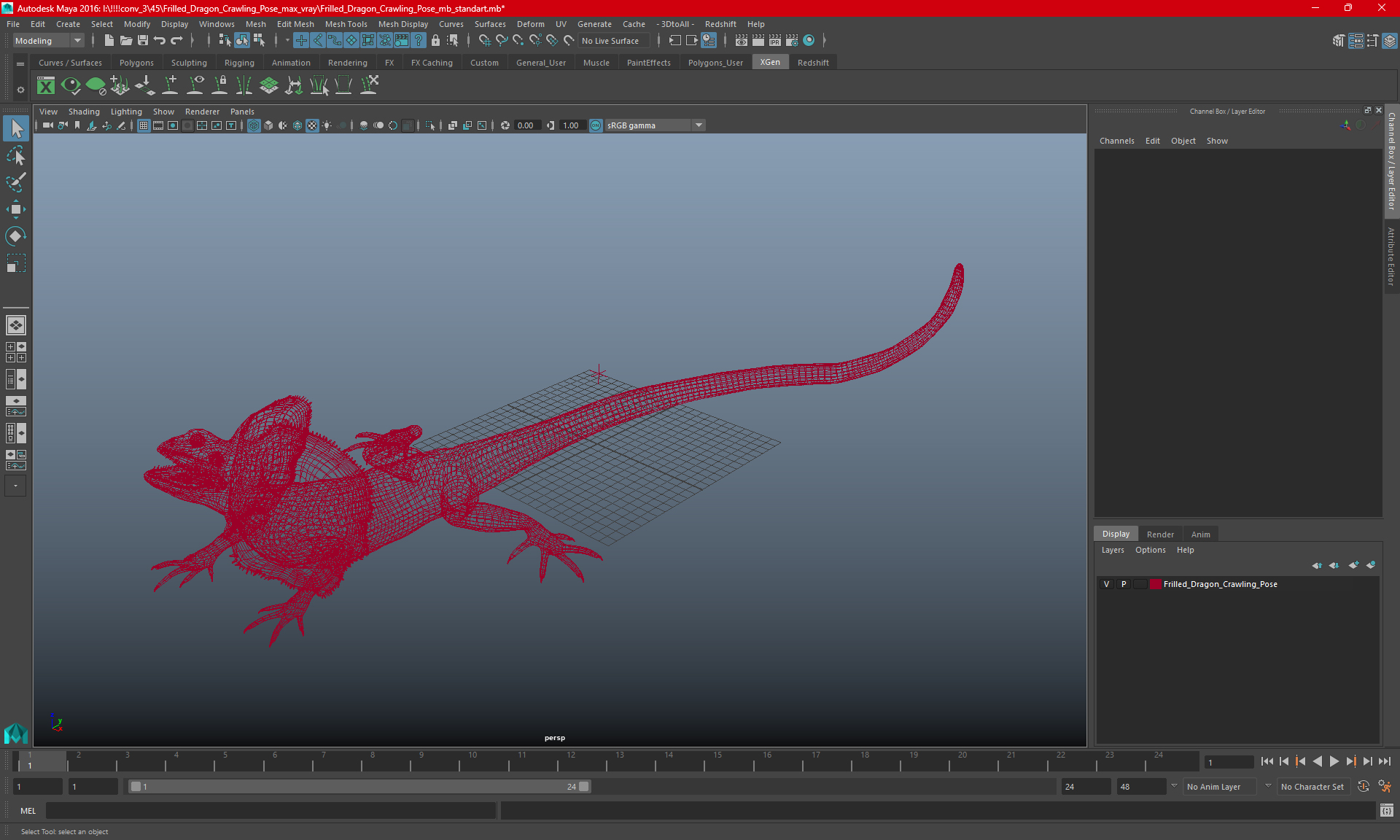Select the Lasso tool in toolbox
The height and width of the screenshot is (840, 1400).
click(16, 156)
